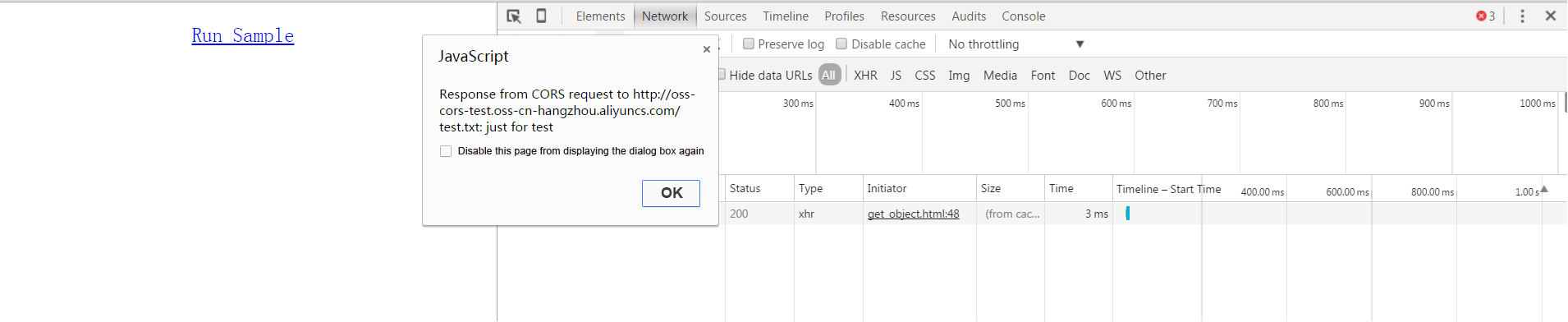Close the JavaScript dialog with X
Screen dimensions: 1568x322
click(707, 49)
